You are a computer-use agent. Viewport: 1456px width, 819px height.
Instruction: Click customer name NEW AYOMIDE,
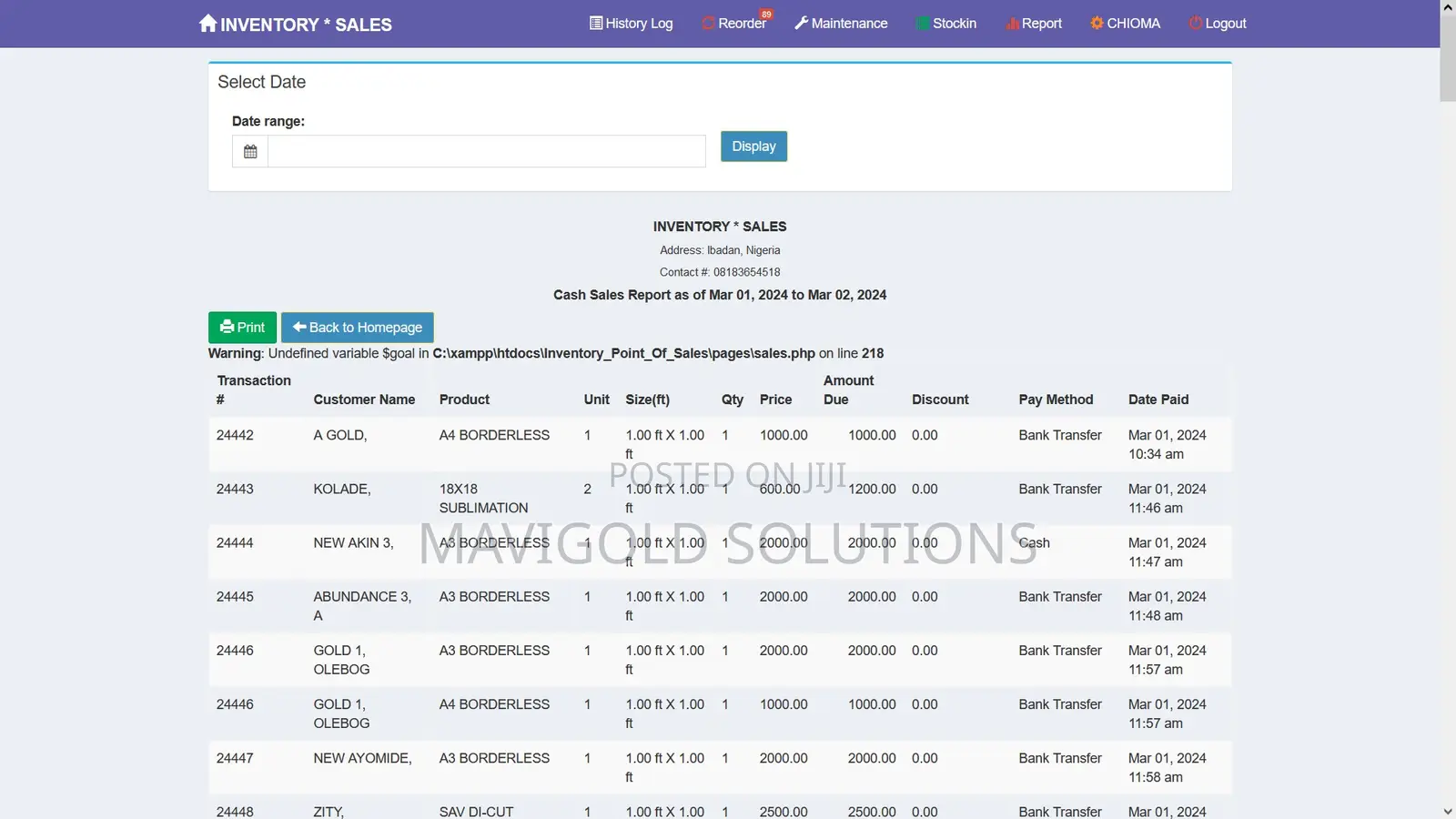(x=362, y=758)
